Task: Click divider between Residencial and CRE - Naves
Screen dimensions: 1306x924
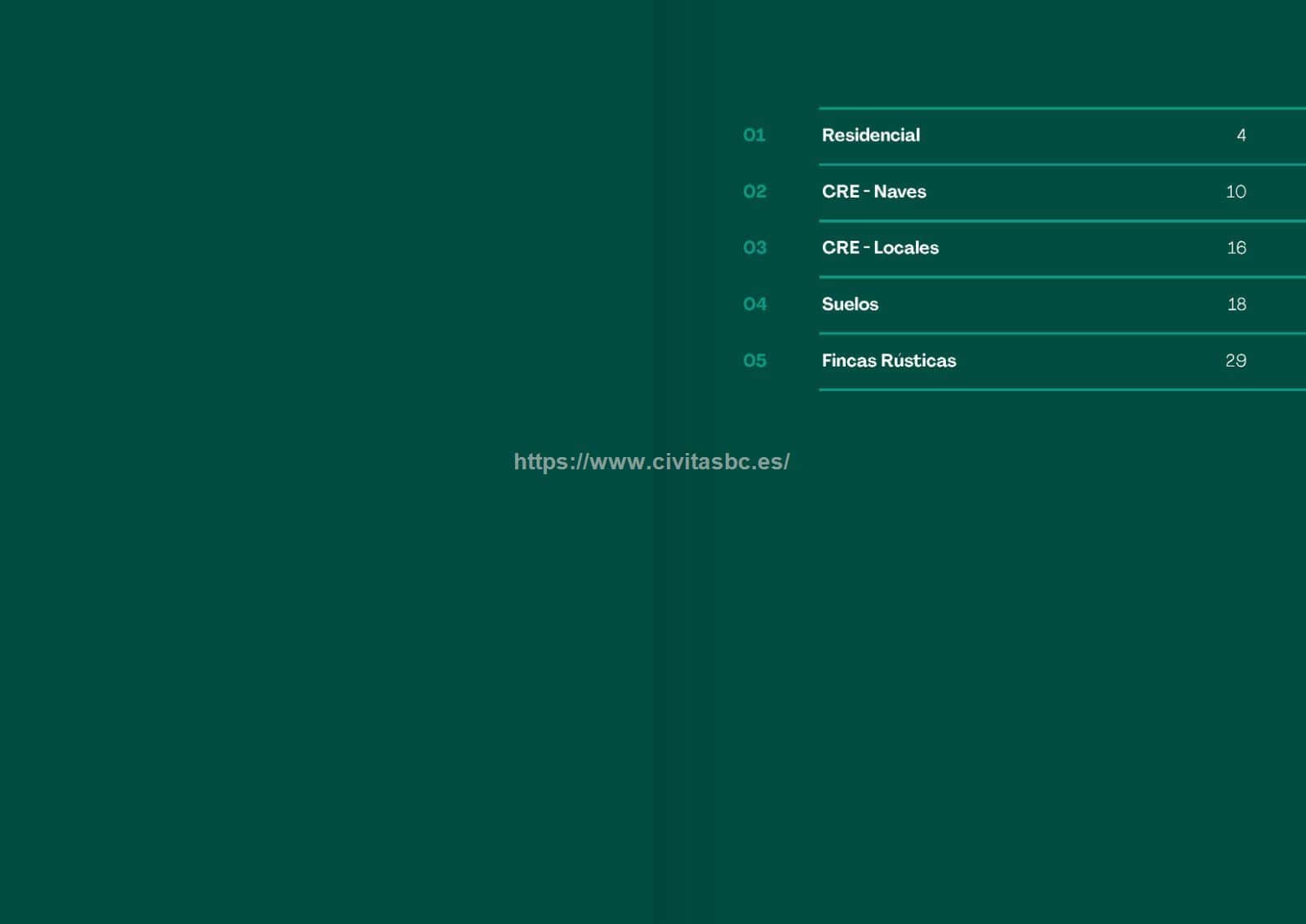Action: point(1061,164)
